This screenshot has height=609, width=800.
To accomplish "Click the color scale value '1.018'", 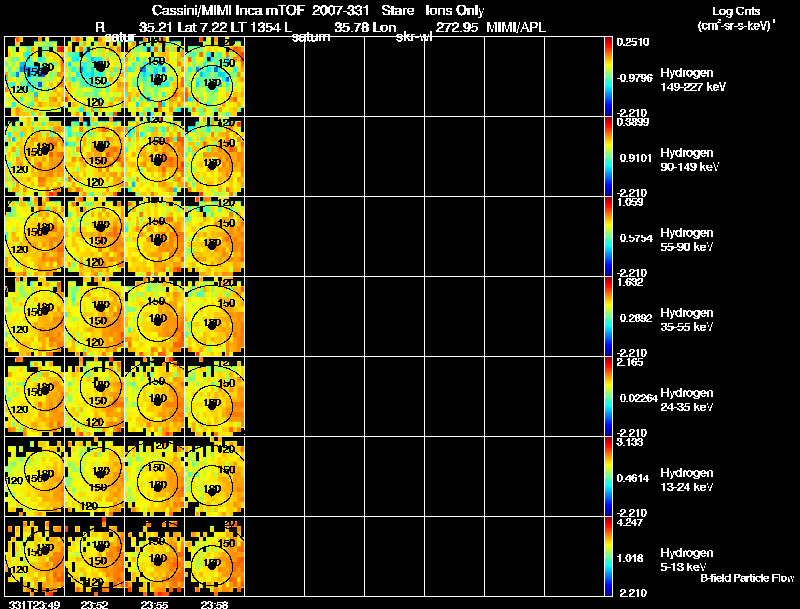I will (630, 559).
